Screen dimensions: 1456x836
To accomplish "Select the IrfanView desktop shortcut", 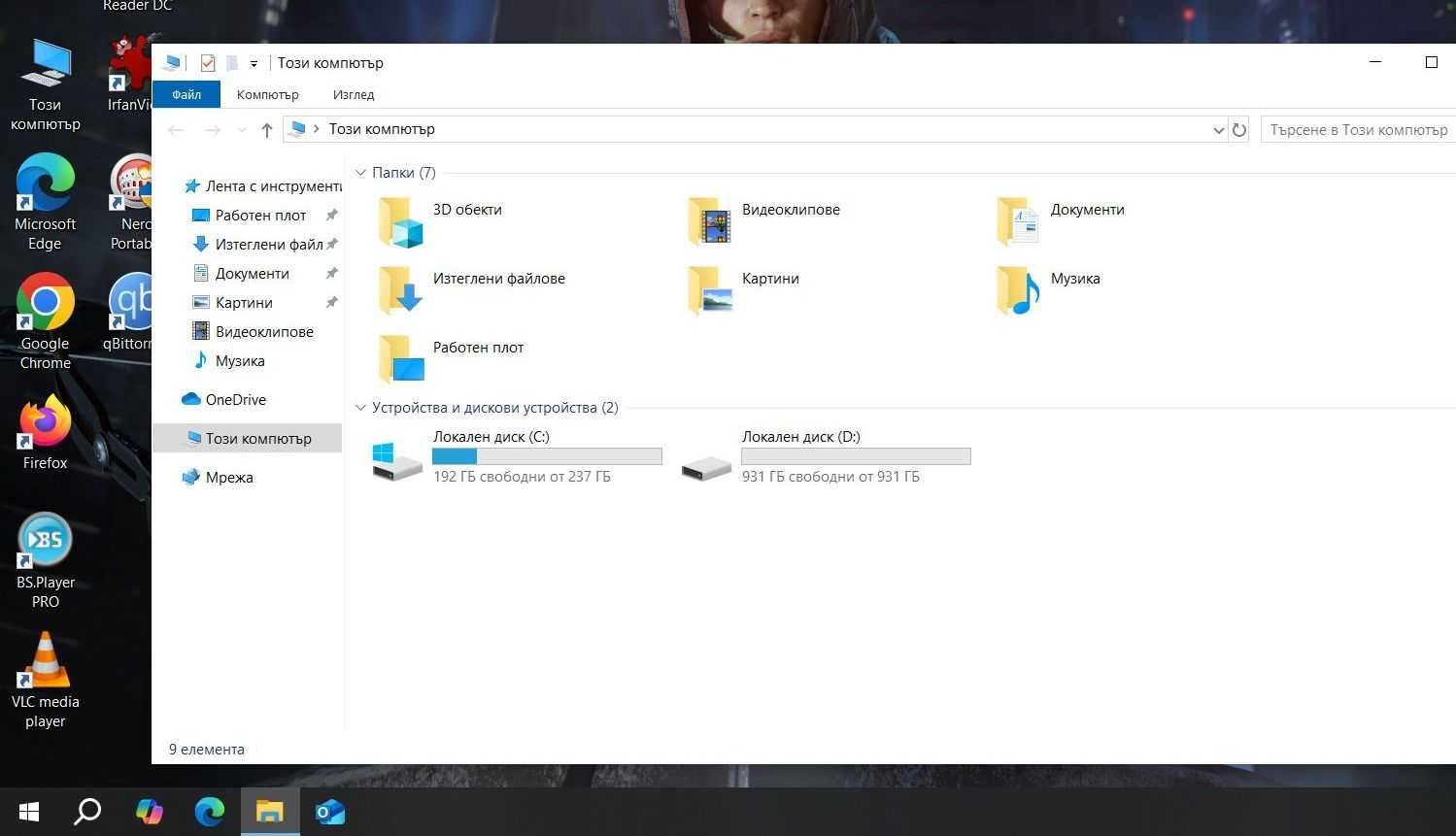I will (x=130, y=74).
